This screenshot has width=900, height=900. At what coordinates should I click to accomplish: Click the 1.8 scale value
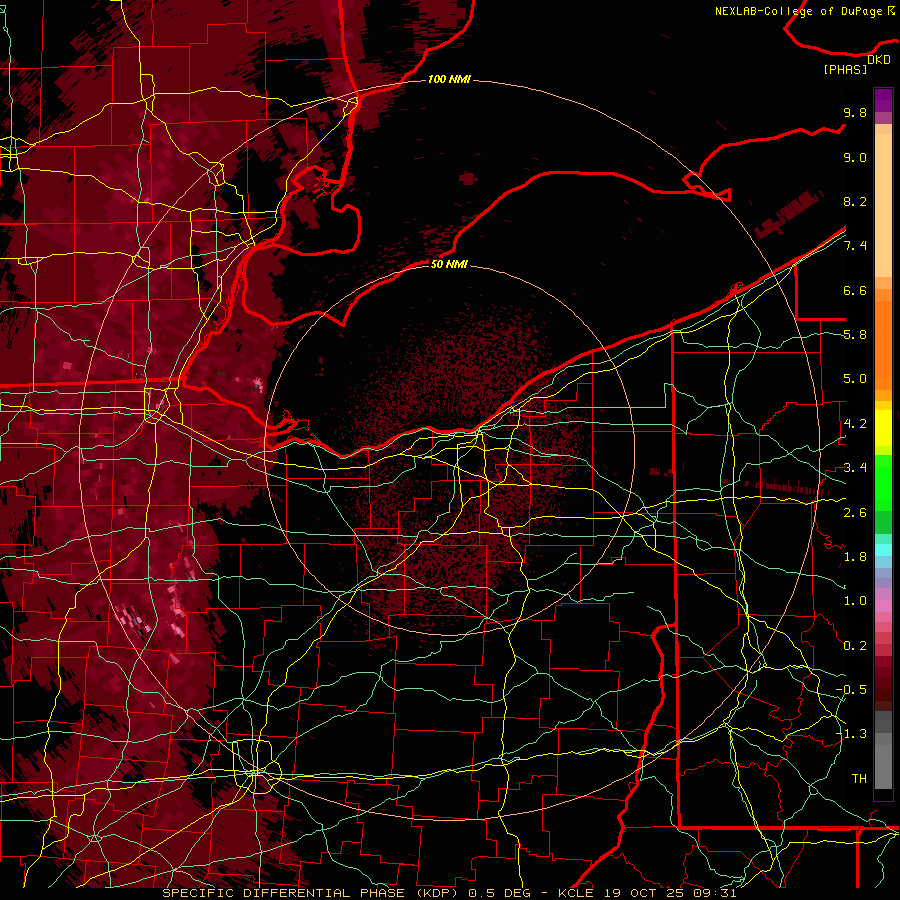coord(855,557)
